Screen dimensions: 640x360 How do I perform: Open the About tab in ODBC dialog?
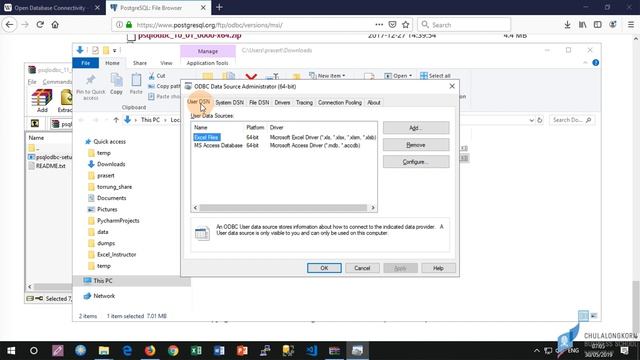point(373,102)
